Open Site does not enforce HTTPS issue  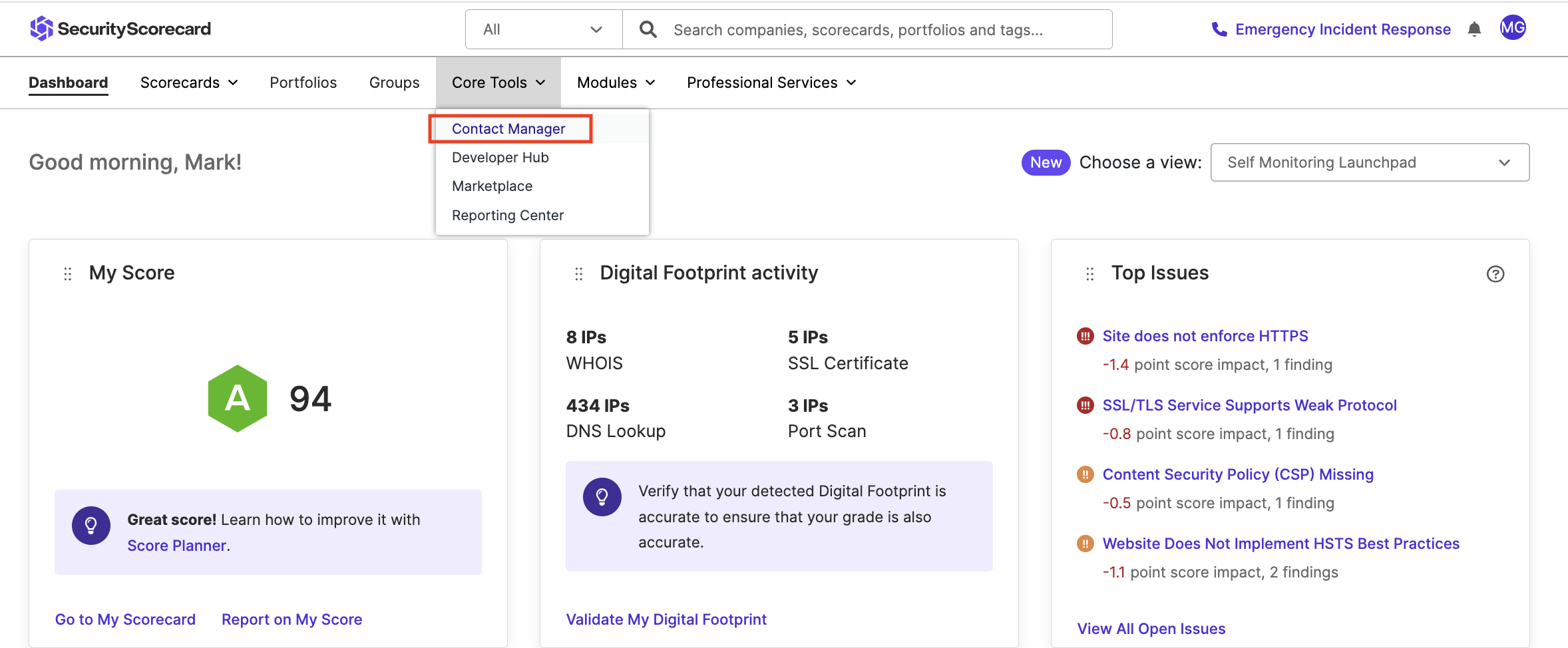pyautogui.click(x=1205, y=336)
